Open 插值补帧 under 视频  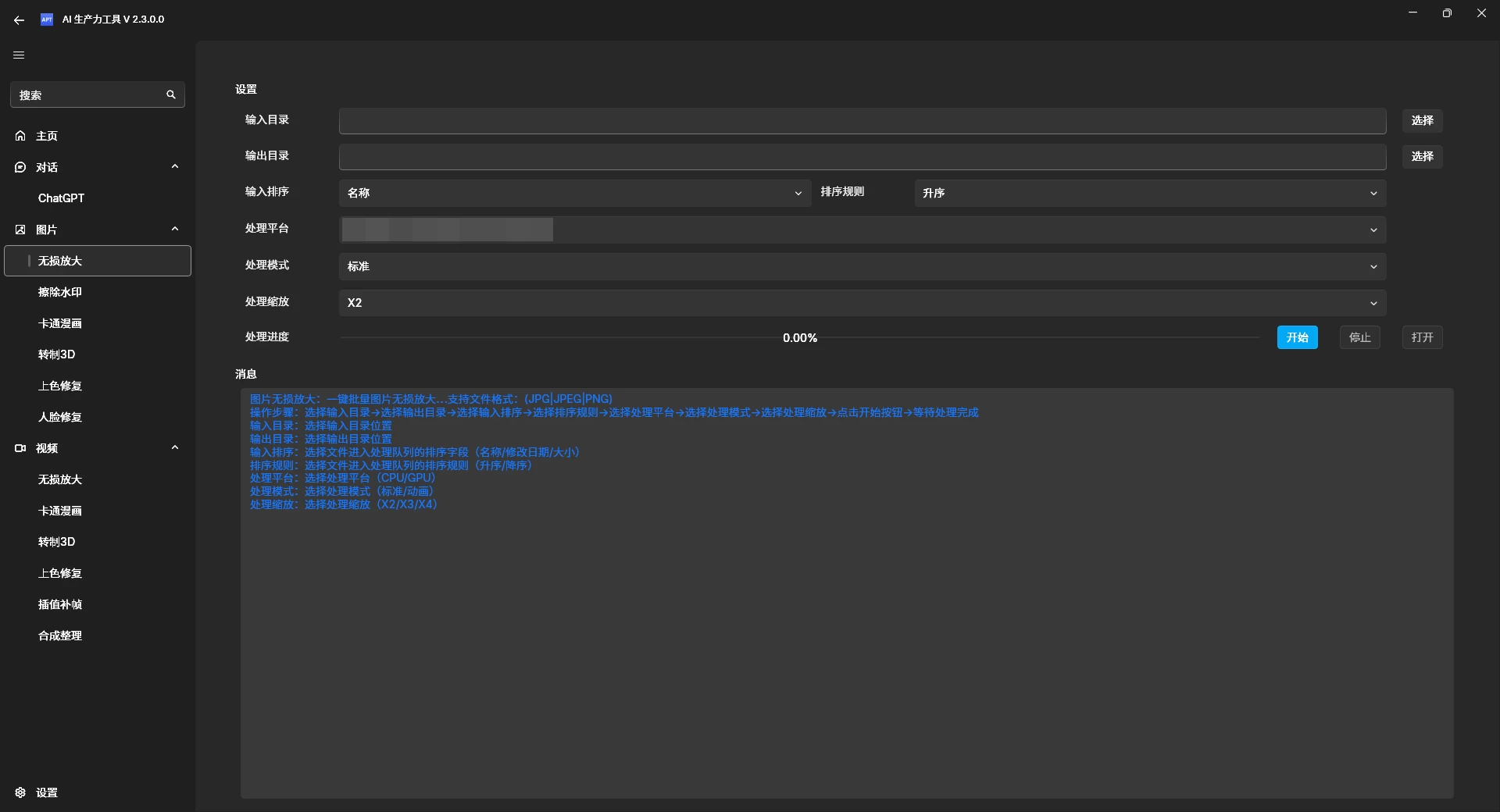pyautogui.click(x=60, y=604)
